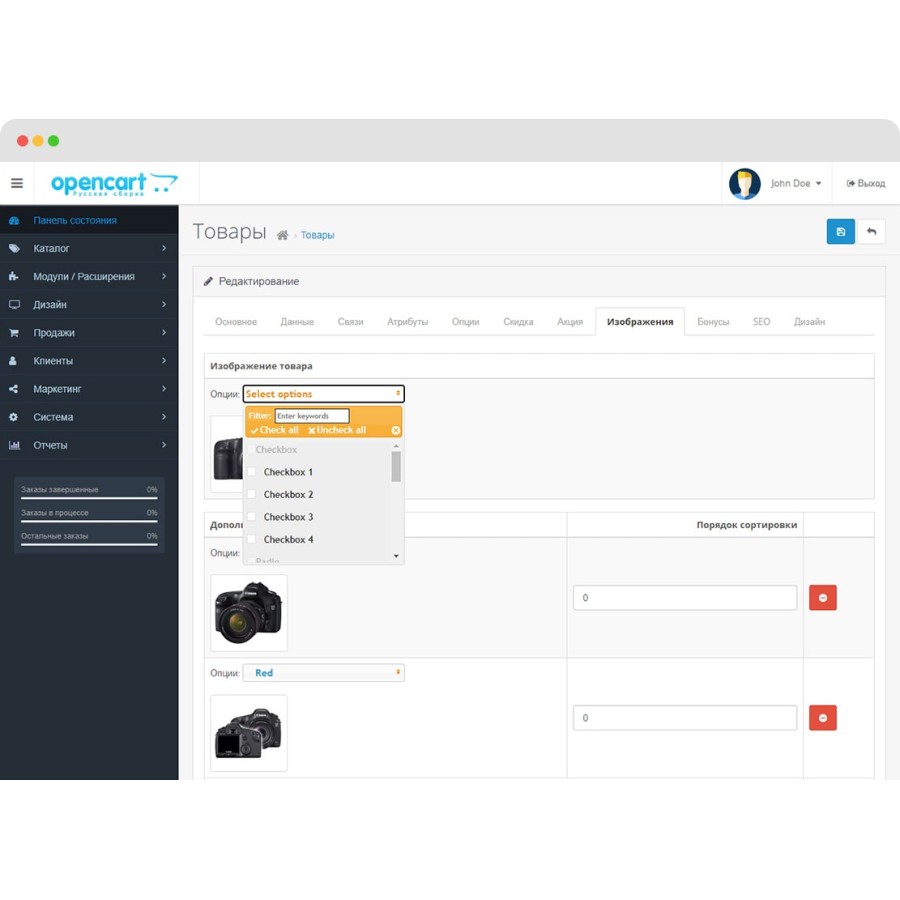Click the OpenCart logo
Viewport: 900px width, 900px height.
[114, 184]
